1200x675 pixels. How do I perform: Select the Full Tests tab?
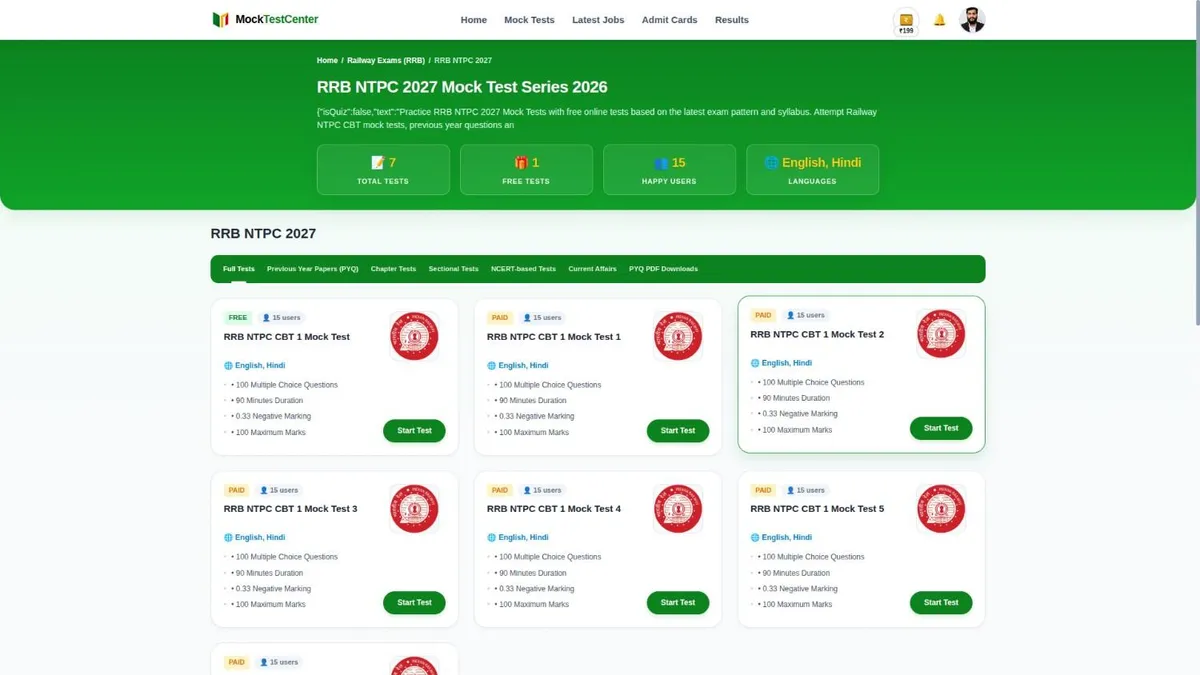tap(239, 269)
